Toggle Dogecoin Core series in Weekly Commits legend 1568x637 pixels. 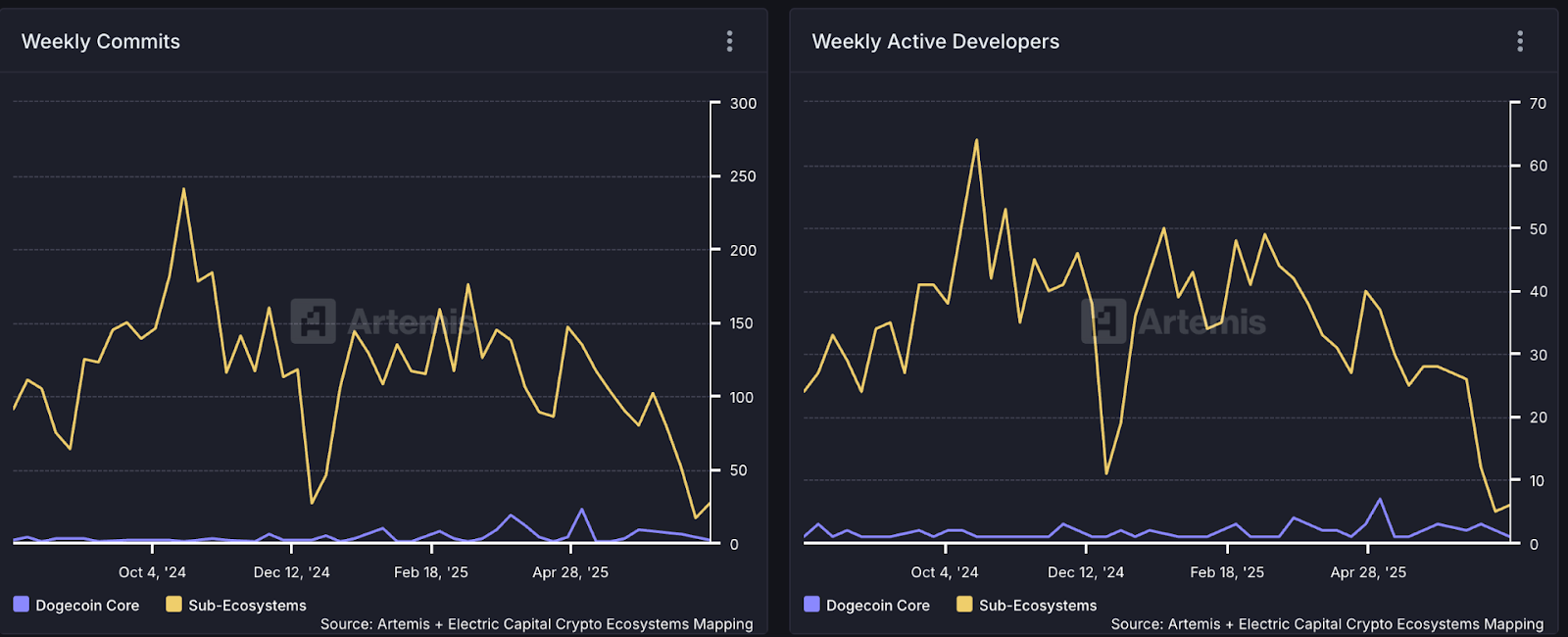76,605
